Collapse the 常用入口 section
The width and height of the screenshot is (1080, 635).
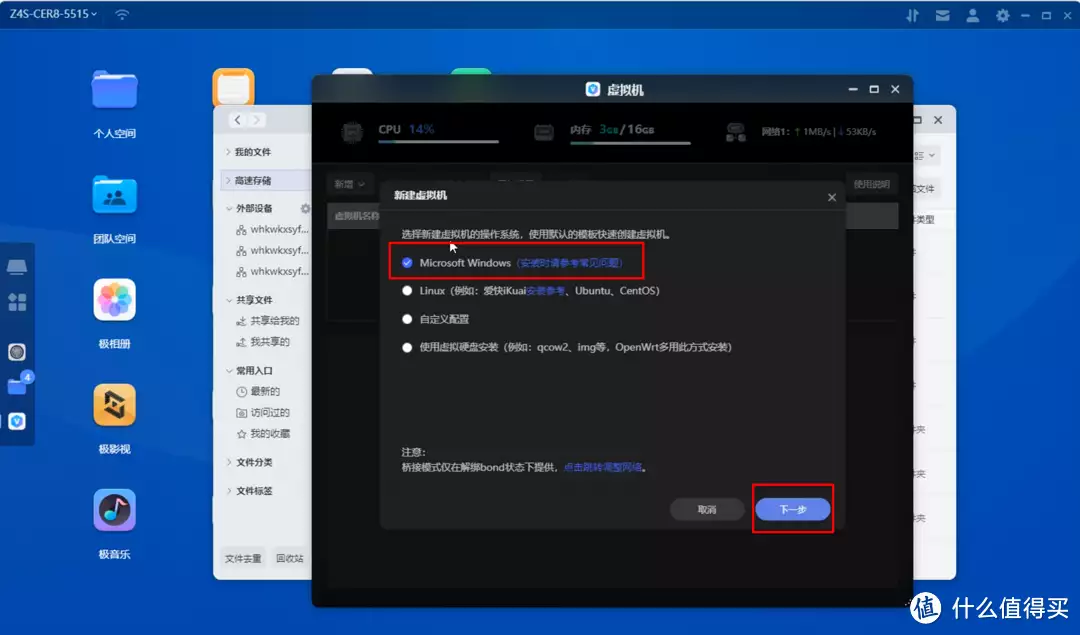point(229,371)
